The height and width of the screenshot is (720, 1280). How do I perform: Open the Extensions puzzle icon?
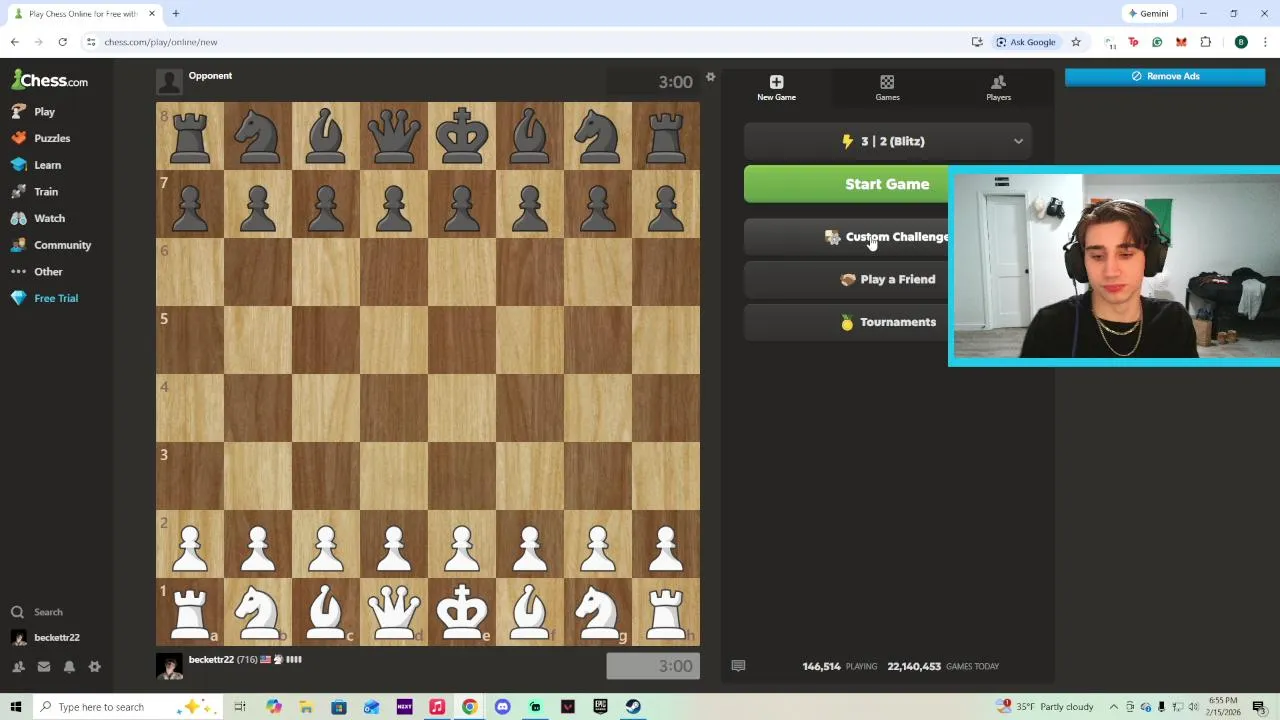coord(1205,42)
